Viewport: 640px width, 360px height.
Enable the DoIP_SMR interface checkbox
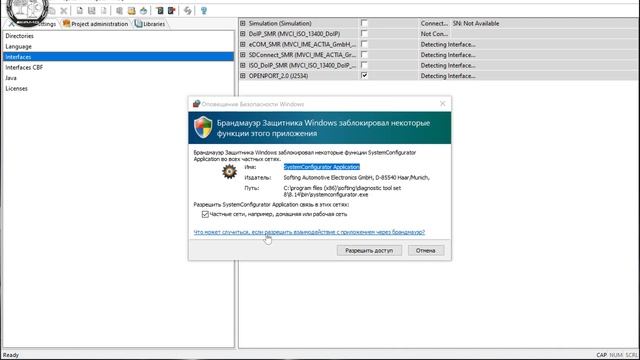[x=364, y=34]
